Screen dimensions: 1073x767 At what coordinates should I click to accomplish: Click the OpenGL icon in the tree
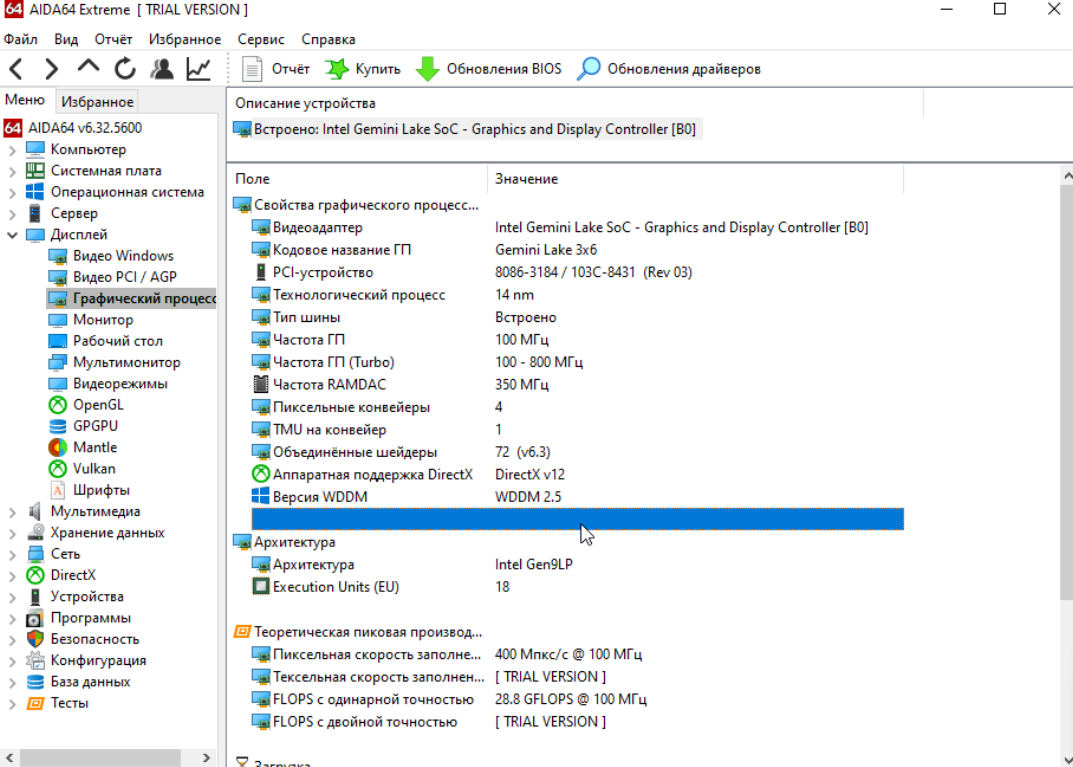pyautogui.click(x=58, y=405)
